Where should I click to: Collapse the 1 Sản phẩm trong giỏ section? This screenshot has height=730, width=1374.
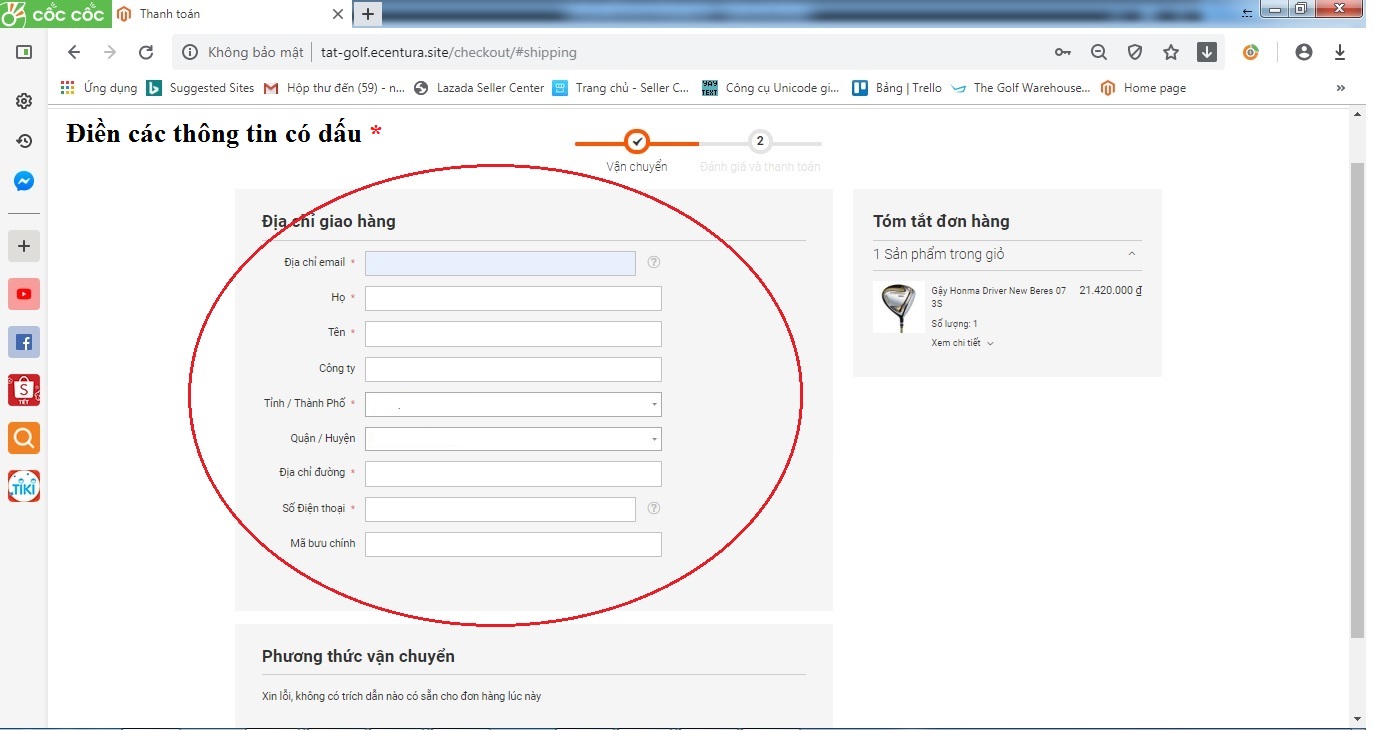(1131, 254)
